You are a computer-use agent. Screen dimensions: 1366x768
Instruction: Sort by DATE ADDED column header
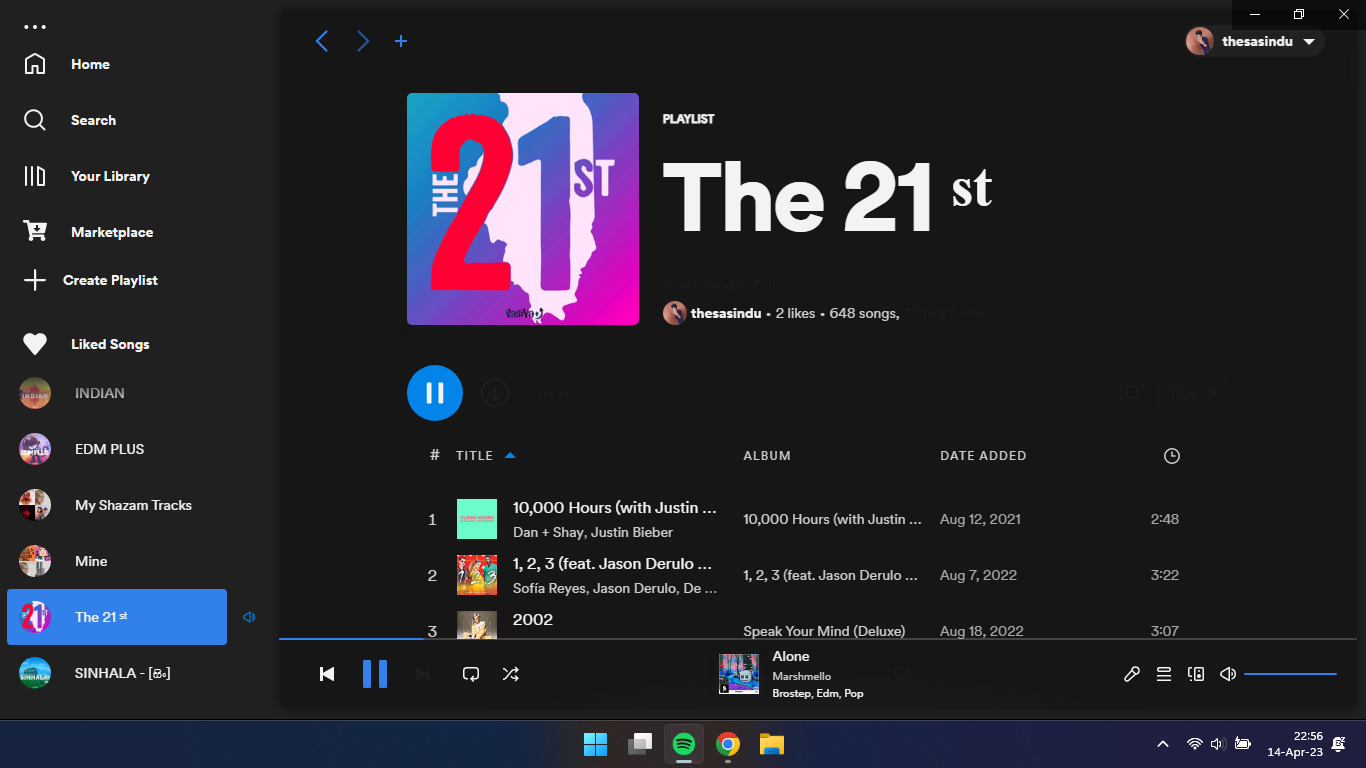pyautogui.click(x=983, y=455)
